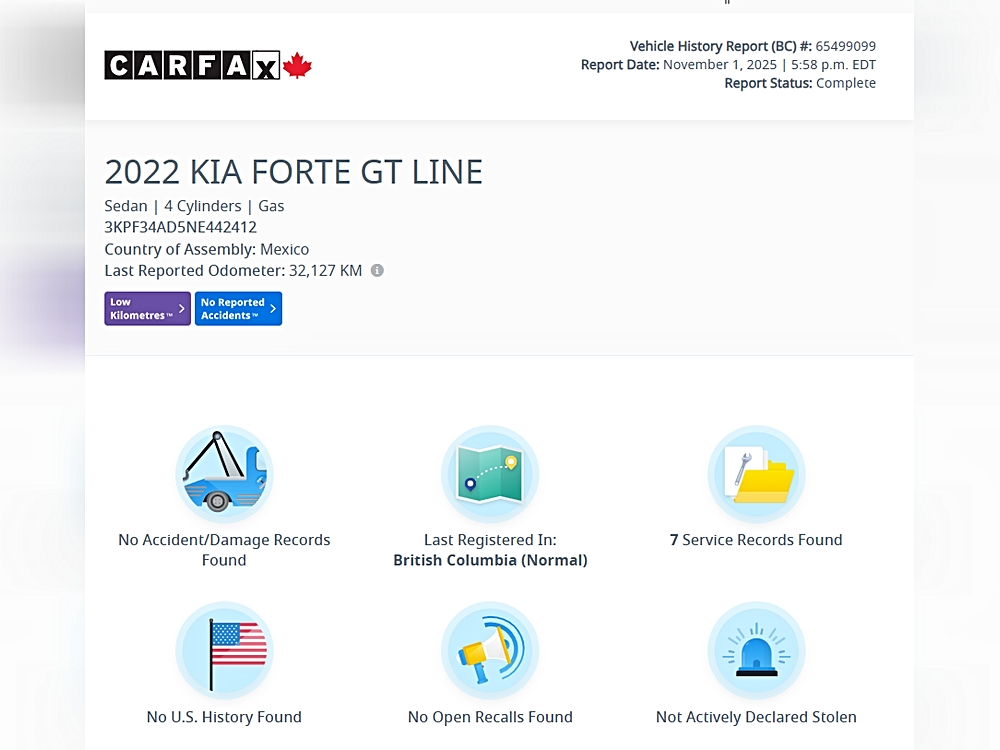The width and height of the screenshot is (1000, 750).
Task: Expand the No Reported Accidents badge
Action: 238,309
